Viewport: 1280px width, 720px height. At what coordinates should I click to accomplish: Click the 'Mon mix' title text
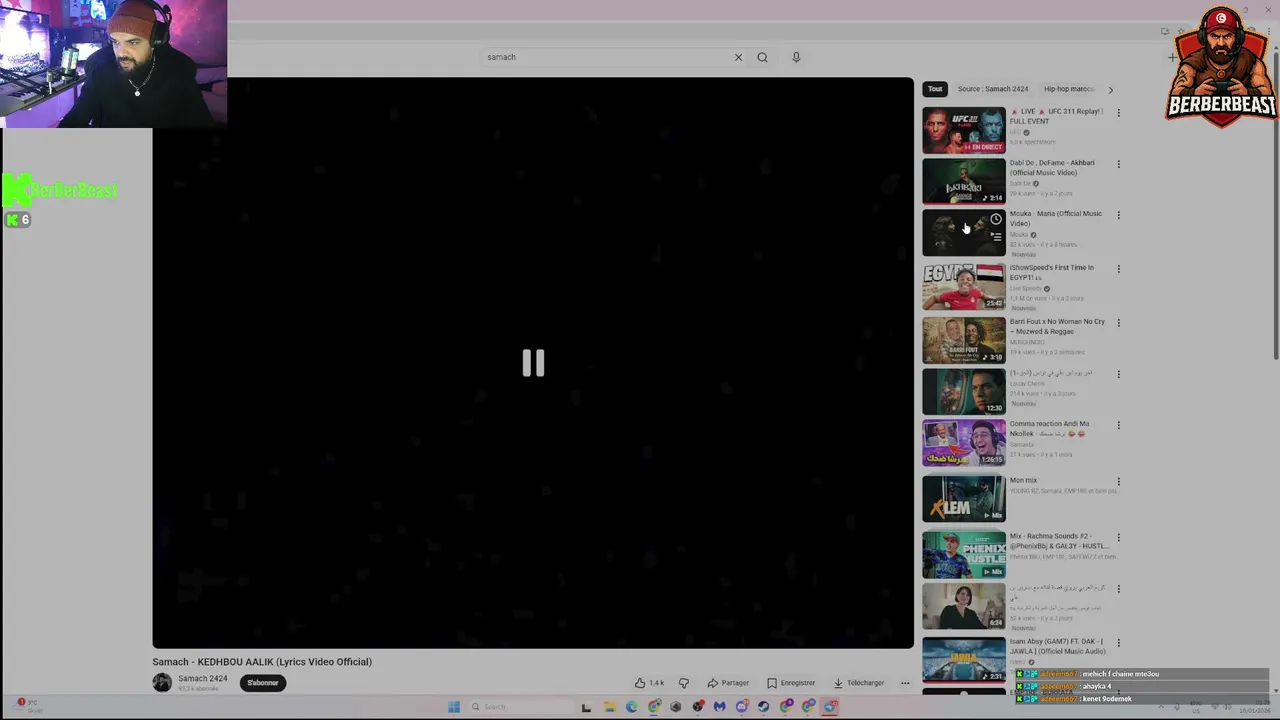[x=1023, y=480]
